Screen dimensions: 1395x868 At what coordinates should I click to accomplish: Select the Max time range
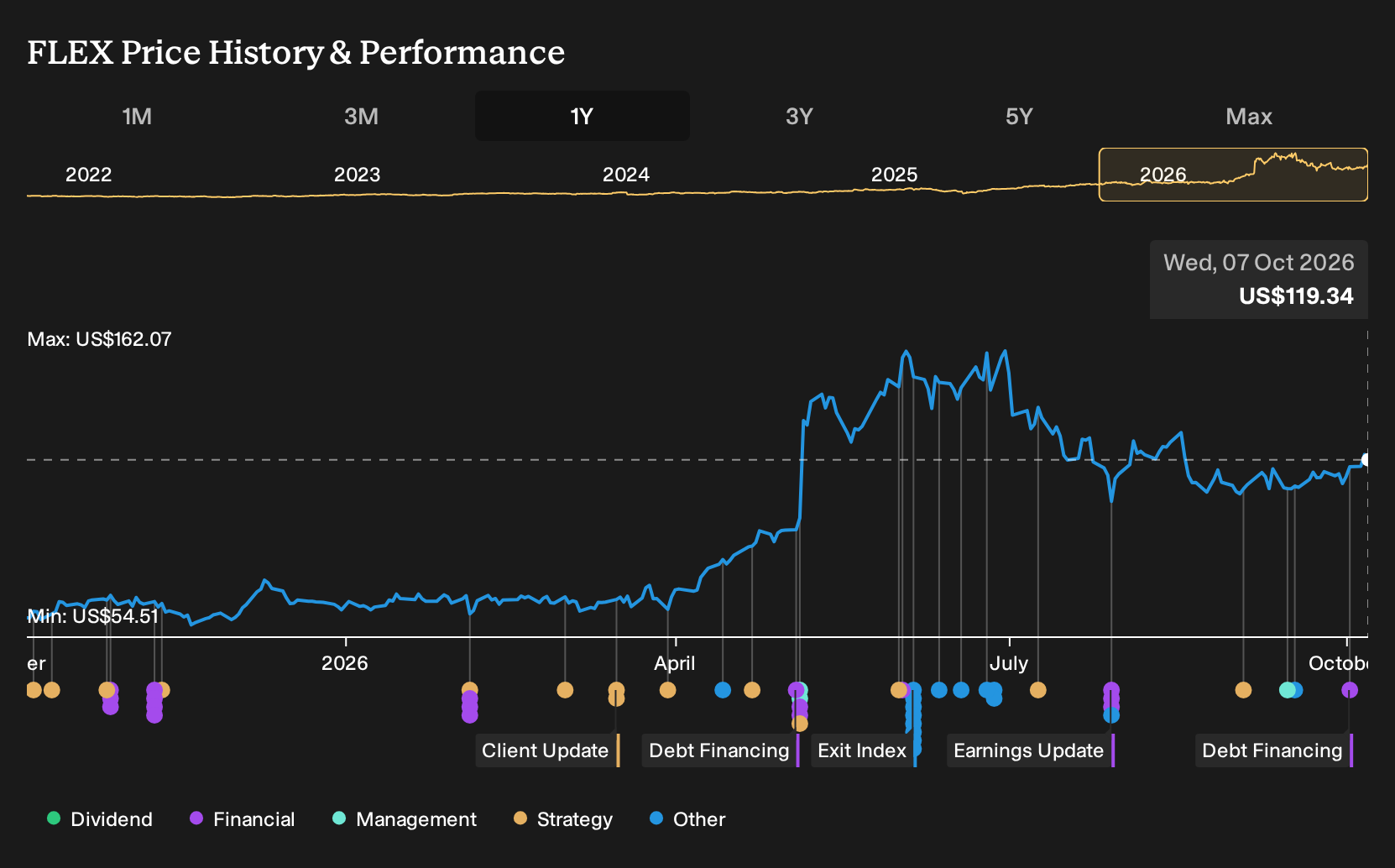coord(1249,116)
